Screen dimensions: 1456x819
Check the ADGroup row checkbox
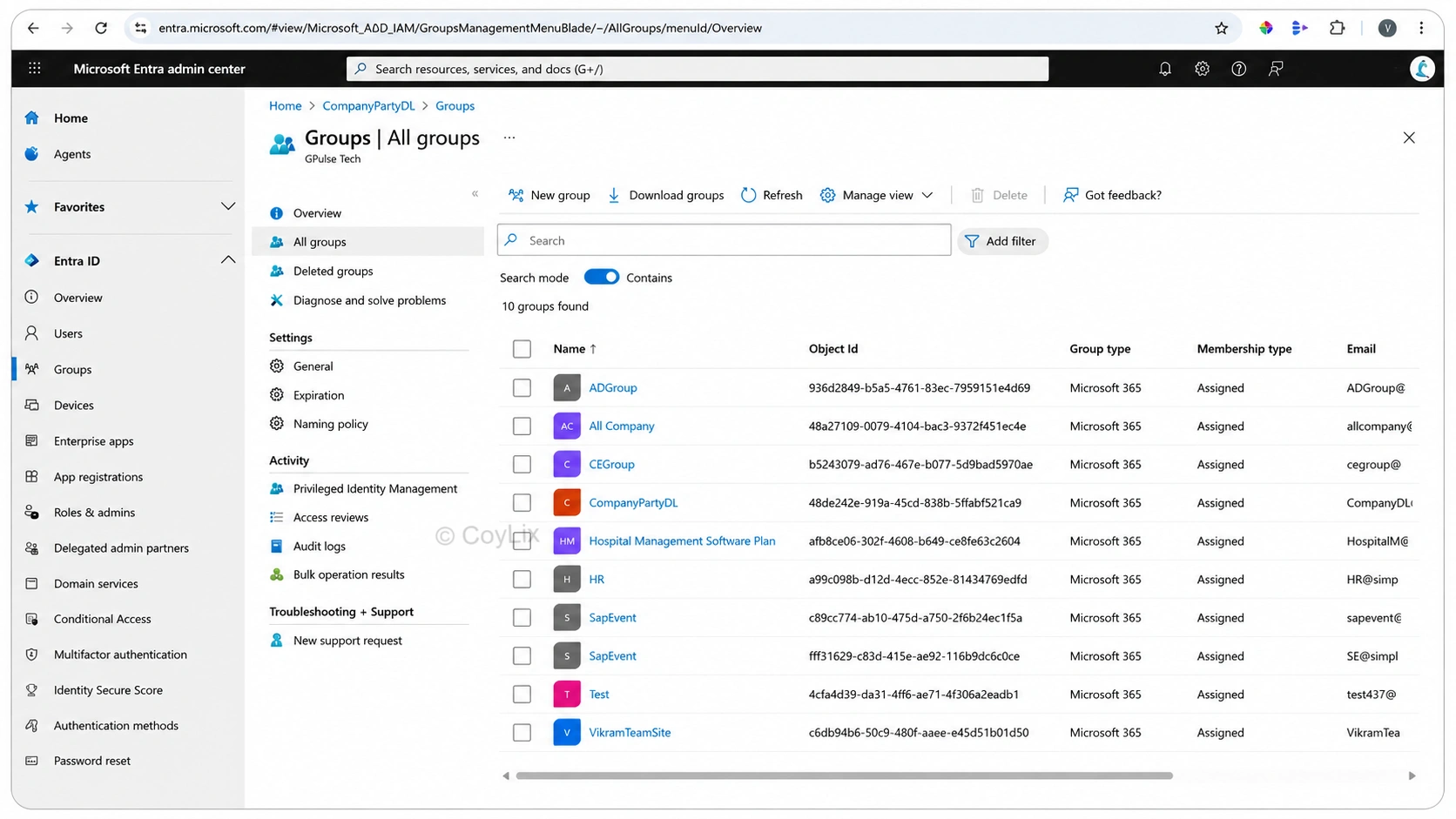click(x=522, y=387)
